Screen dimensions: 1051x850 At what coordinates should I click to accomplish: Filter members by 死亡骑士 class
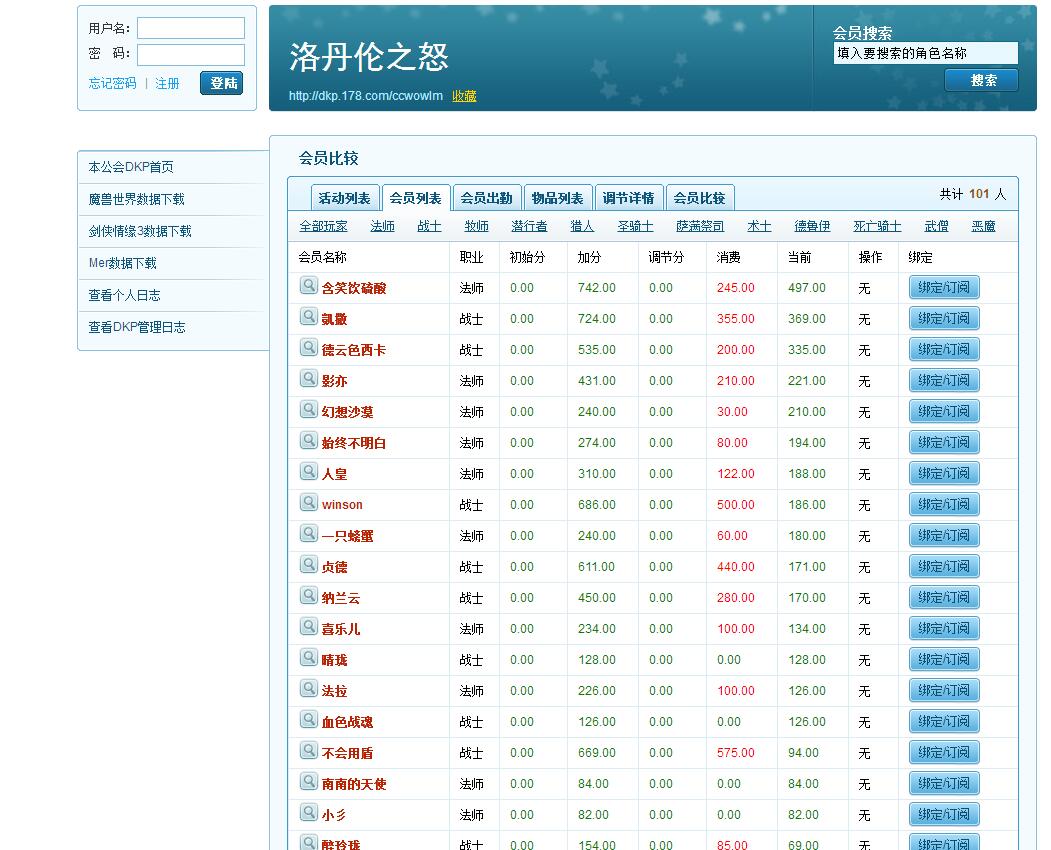(877, 227)
